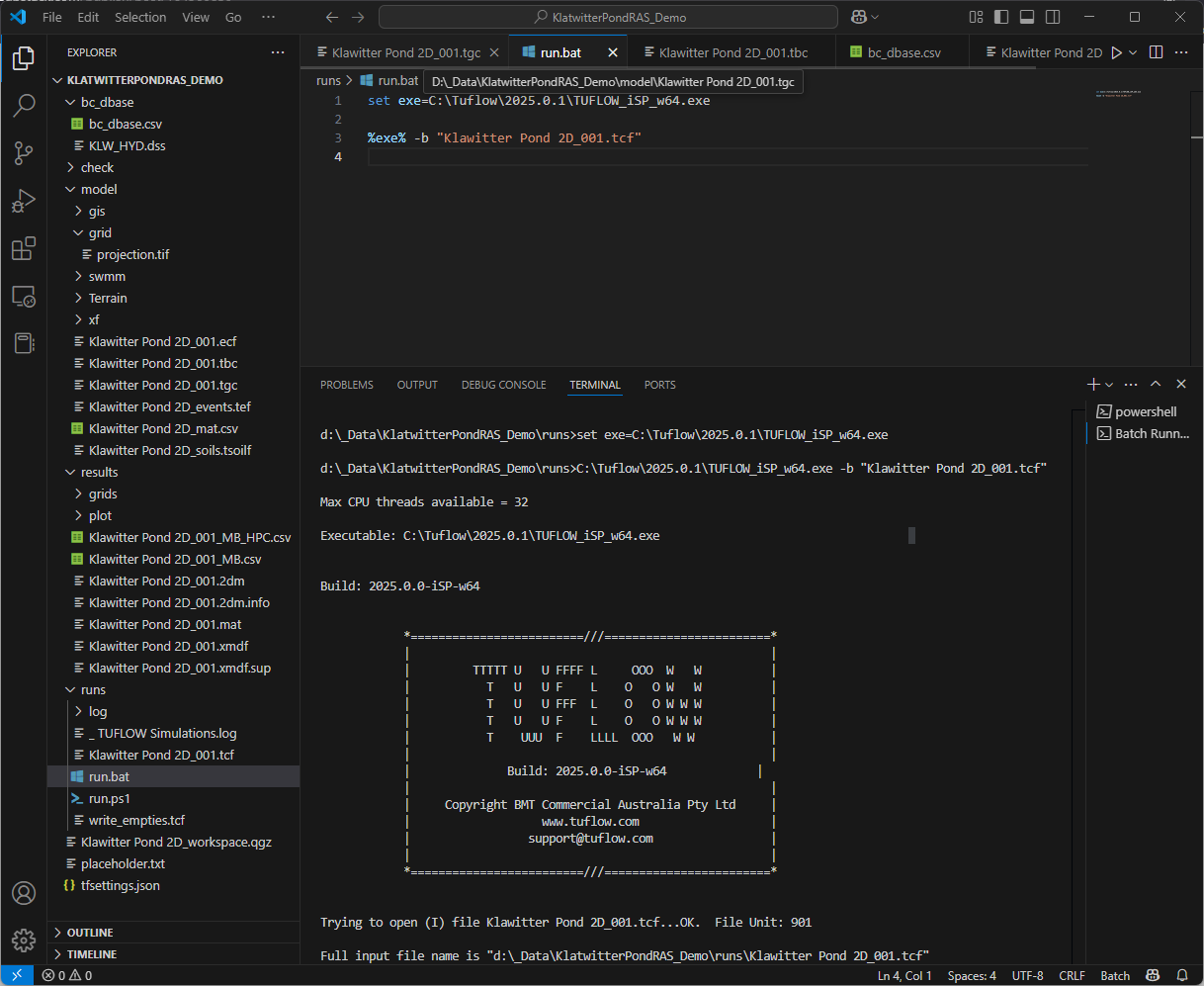Switch to the OUTPUT panel tab
The height and width of the screenshot is (986, 1204).
click(x=417, y=385)
